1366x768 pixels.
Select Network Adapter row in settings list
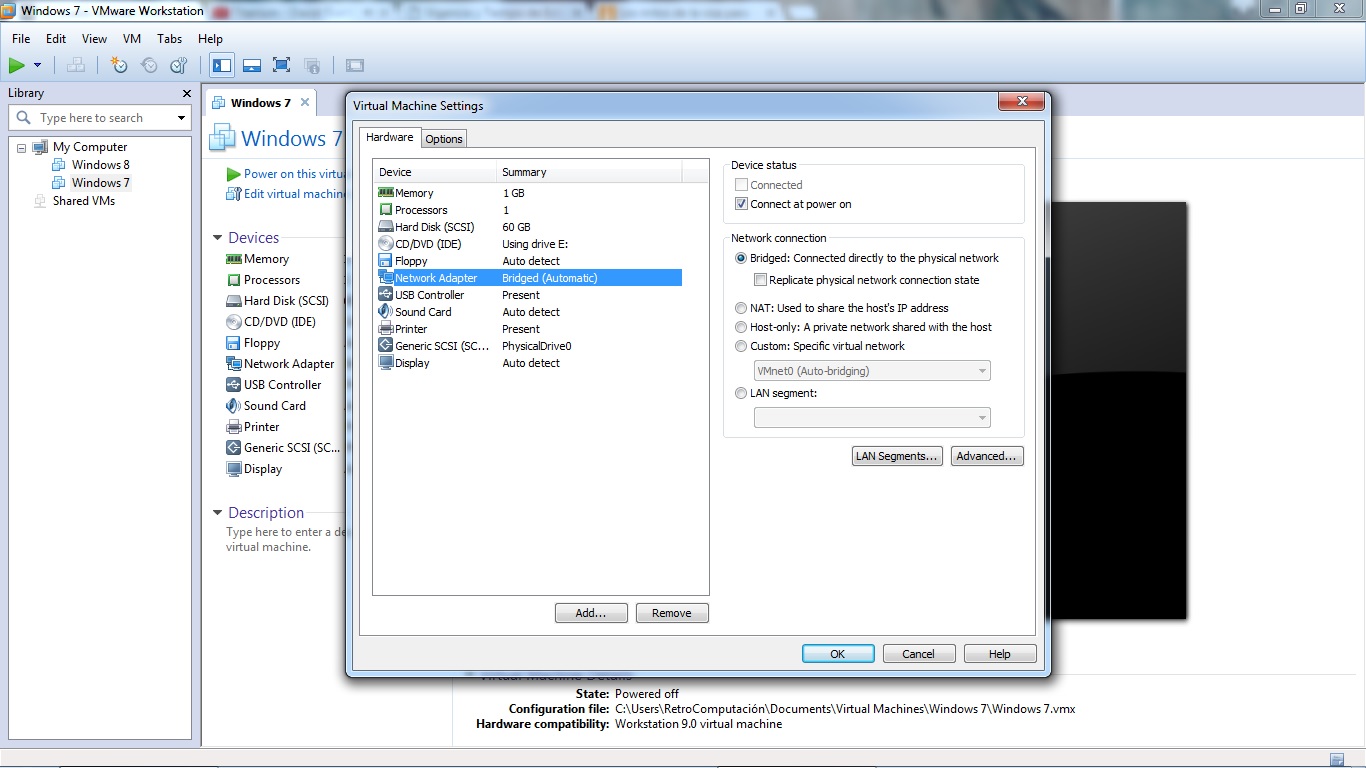529,278
